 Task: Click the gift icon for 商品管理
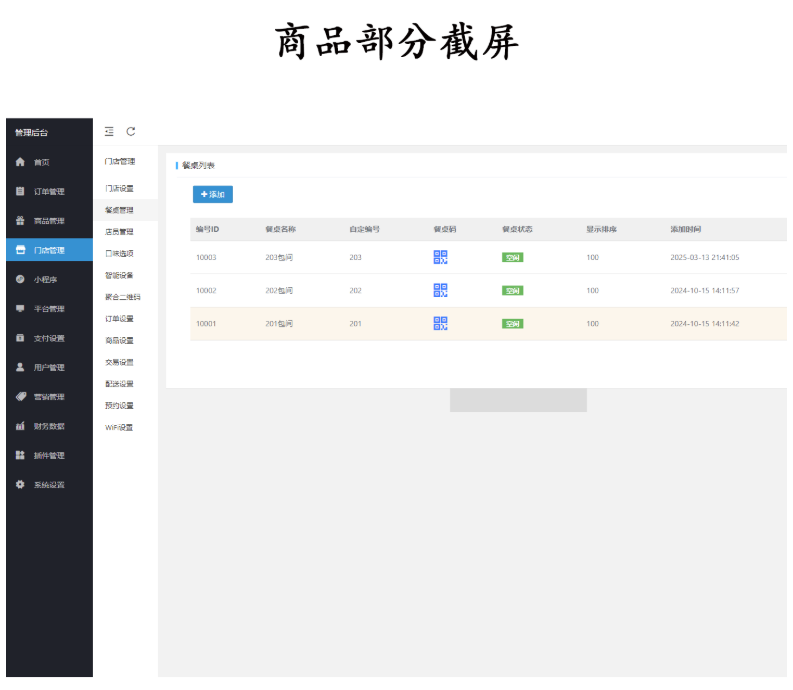point(20,221)
